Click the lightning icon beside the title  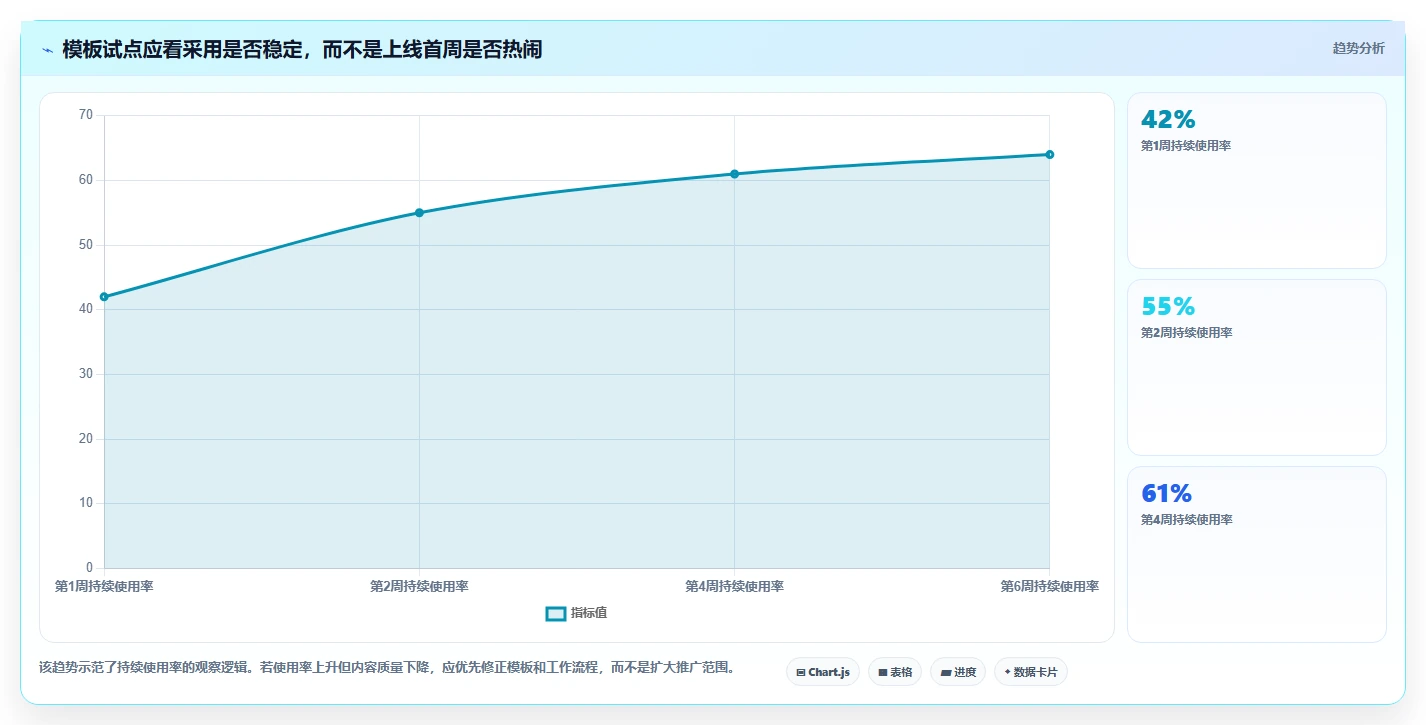[47, 50]
